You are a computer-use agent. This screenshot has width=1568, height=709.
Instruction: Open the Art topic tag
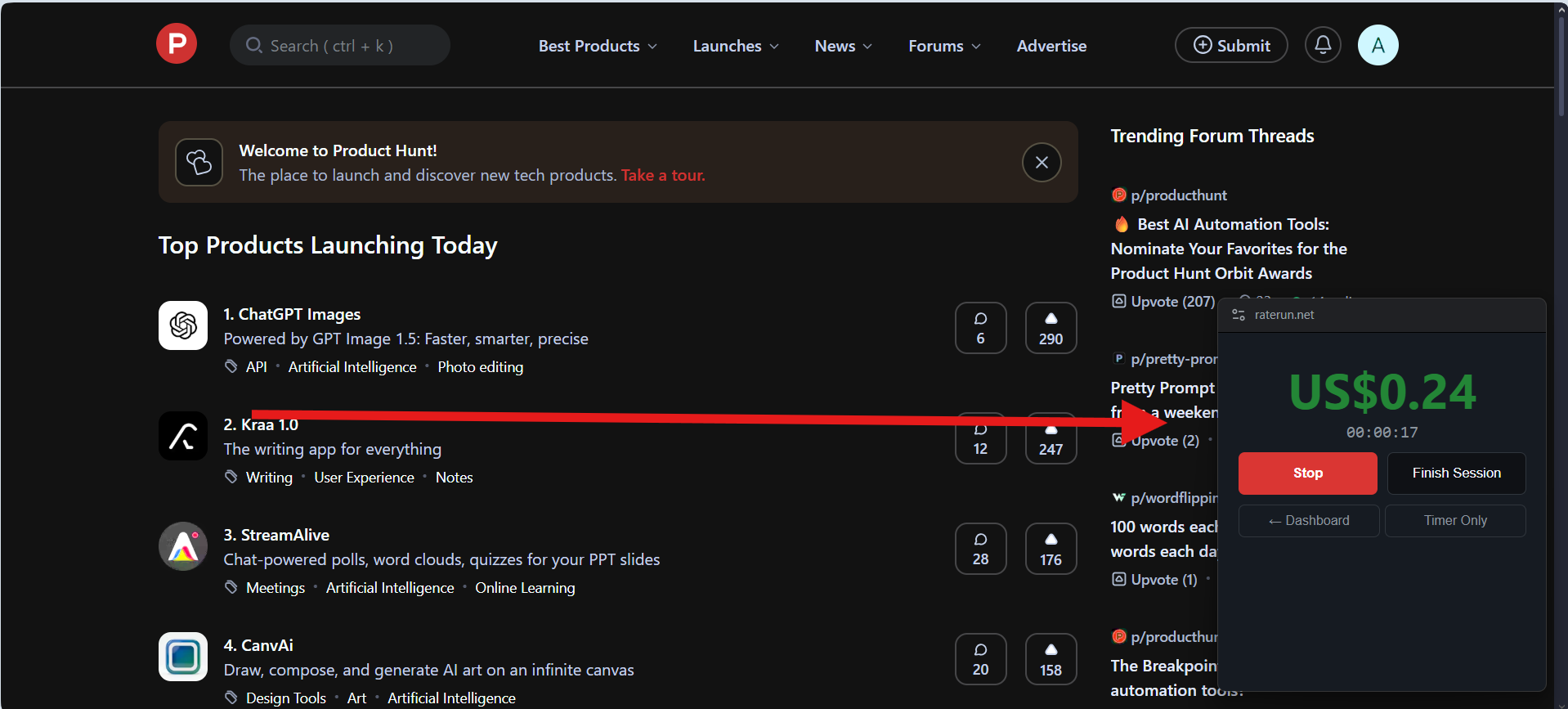[356, 698]
